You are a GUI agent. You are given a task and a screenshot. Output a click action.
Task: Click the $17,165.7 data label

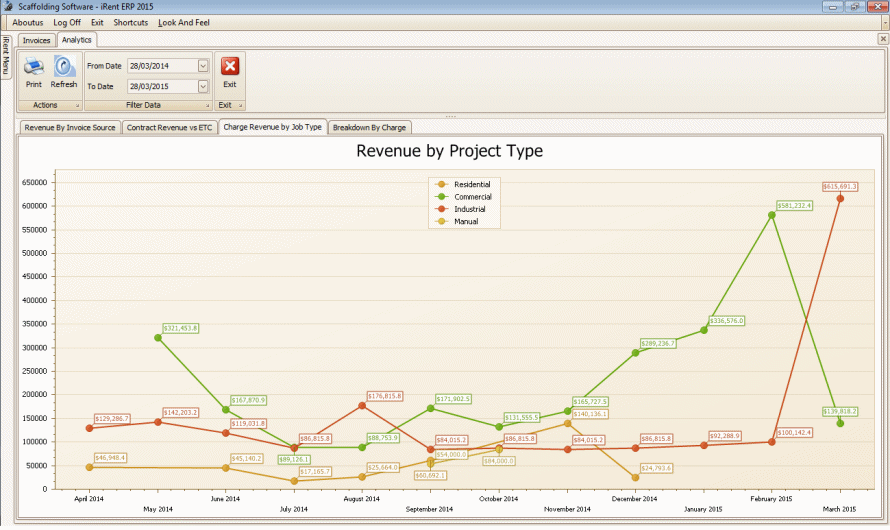315,472
